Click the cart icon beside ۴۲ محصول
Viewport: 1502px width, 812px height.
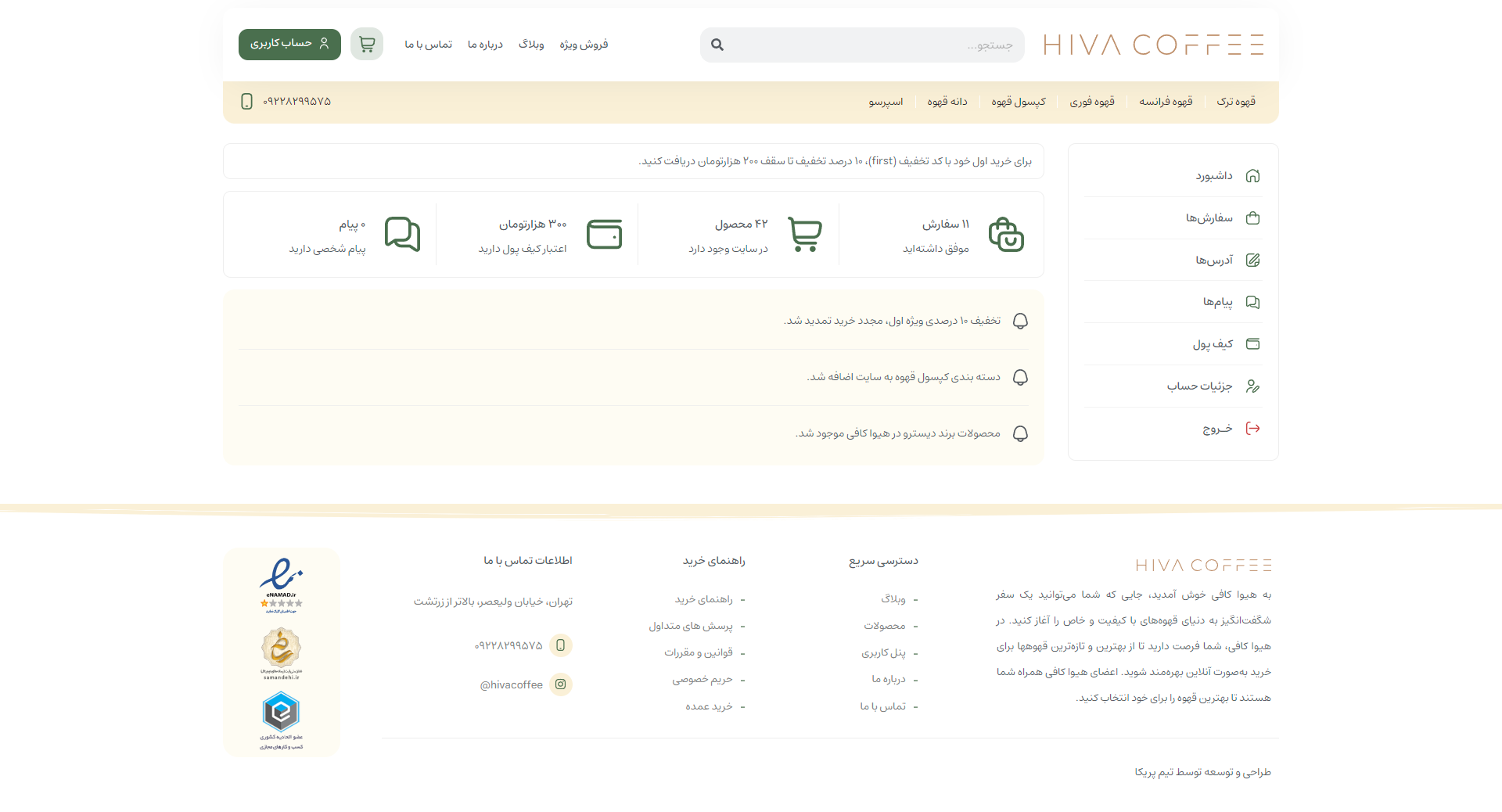[x=805, y=235]
